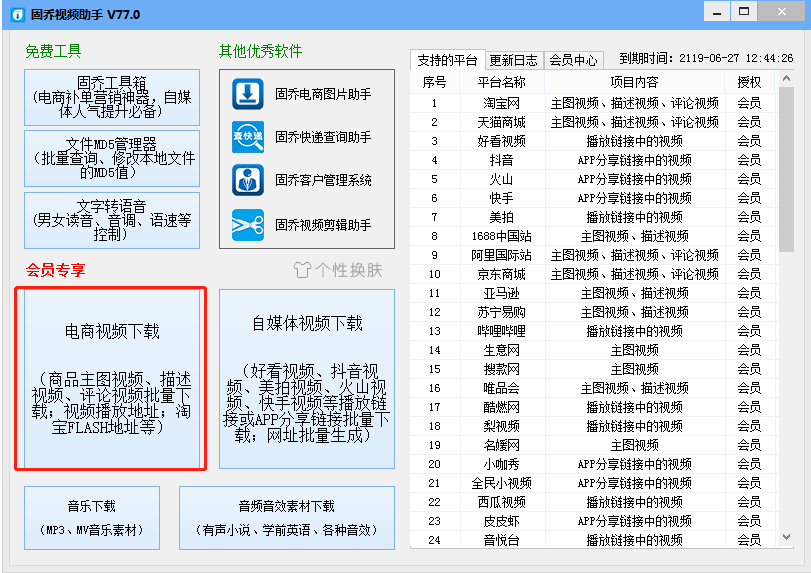
Task: Select the 美拍 row
Action: point(594,217)
